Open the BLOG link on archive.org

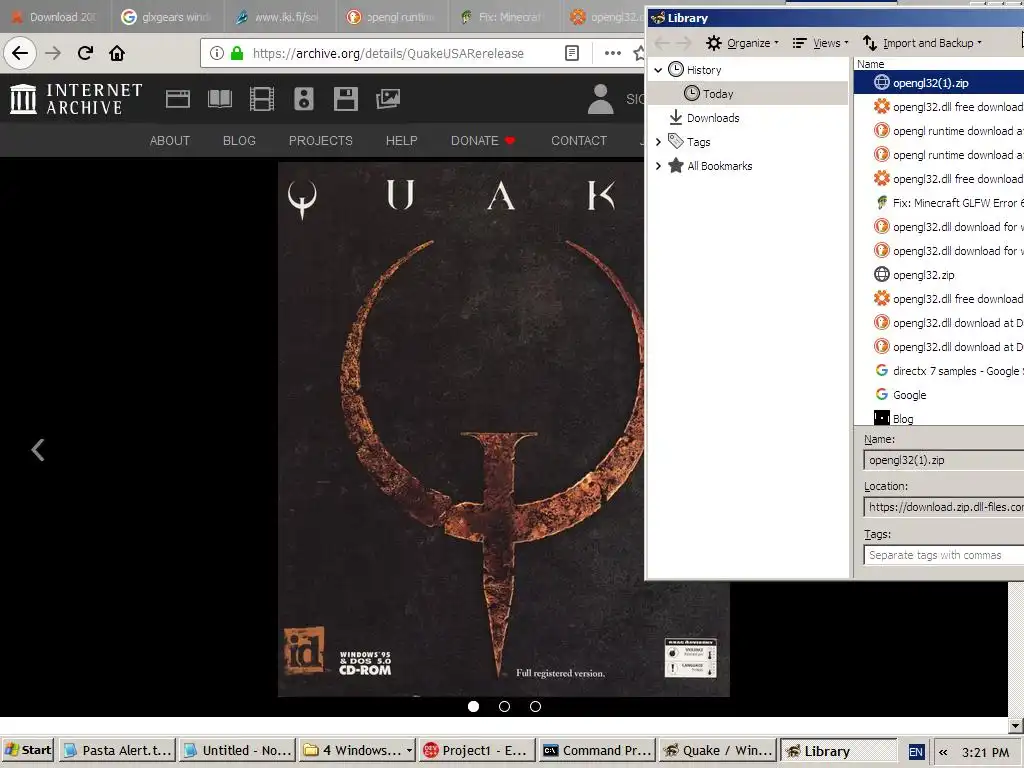point(239,140)
